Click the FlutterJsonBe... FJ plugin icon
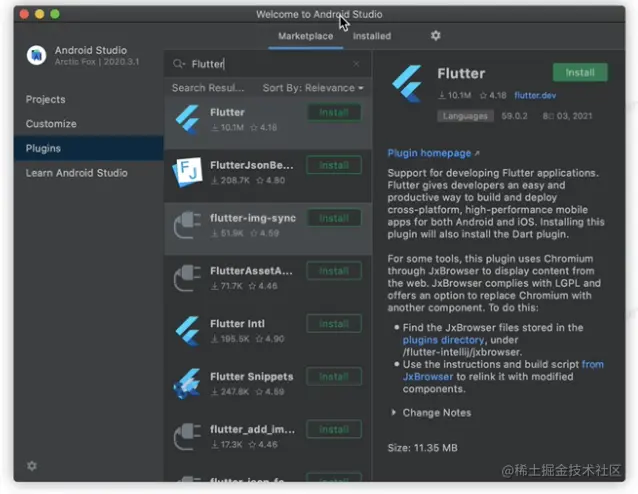 point(187,172)
